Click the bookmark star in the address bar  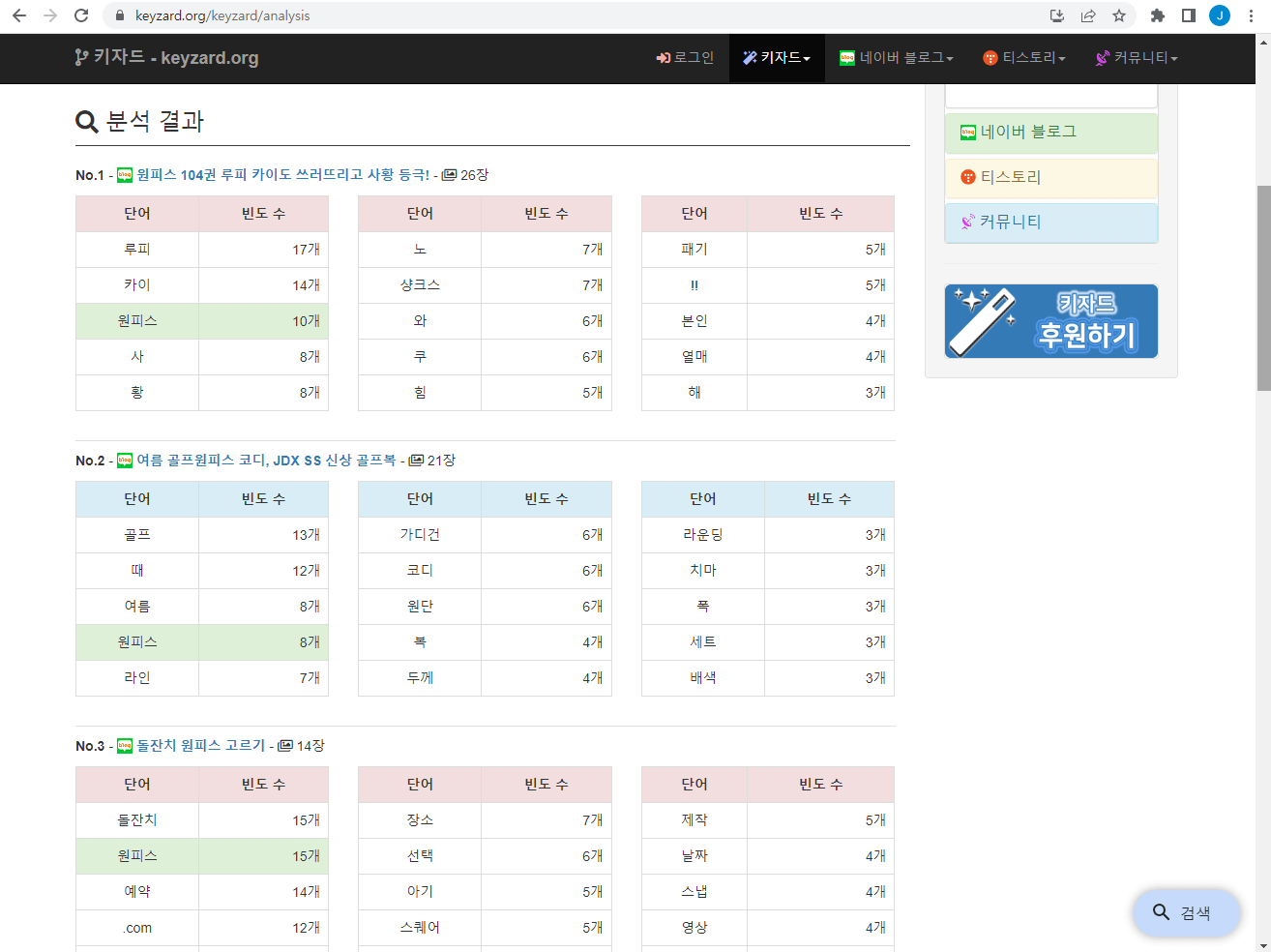pyautogui.click(x=1120, y=15)
